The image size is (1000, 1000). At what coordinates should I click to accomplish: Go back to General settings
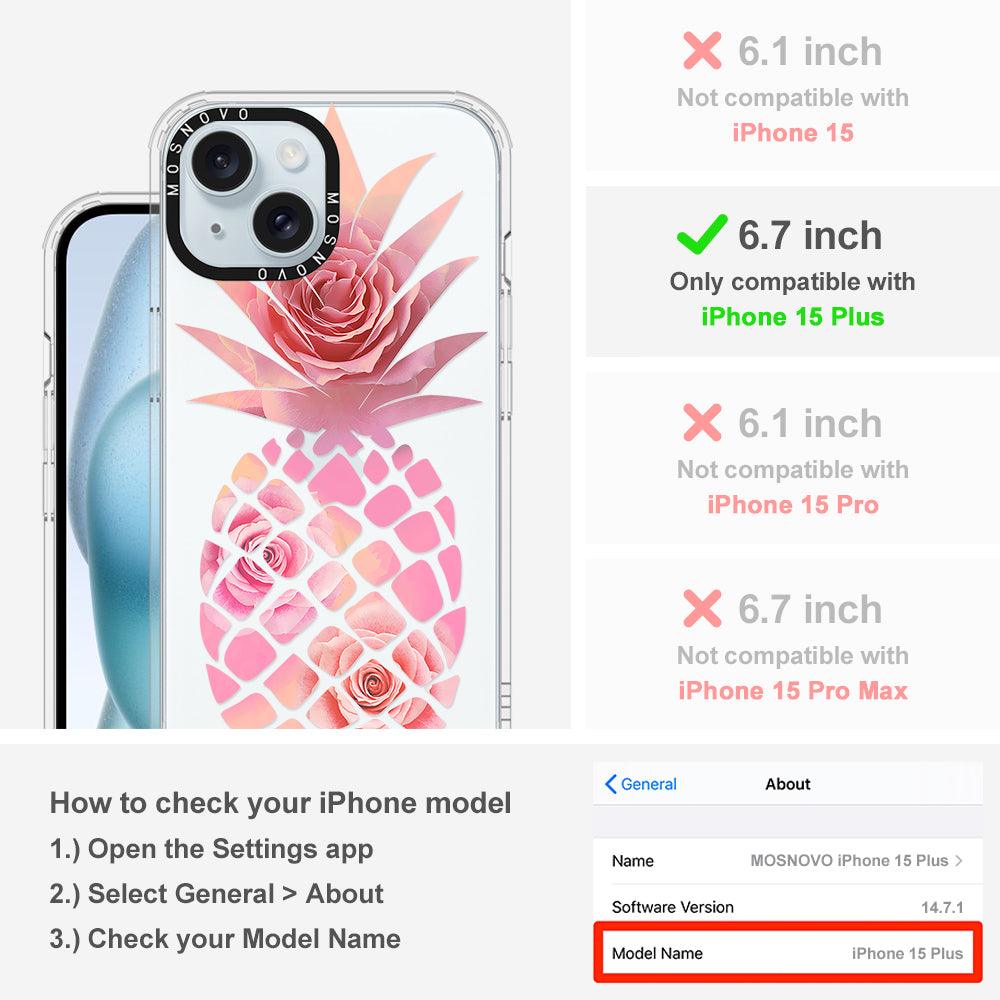point(641,784)
